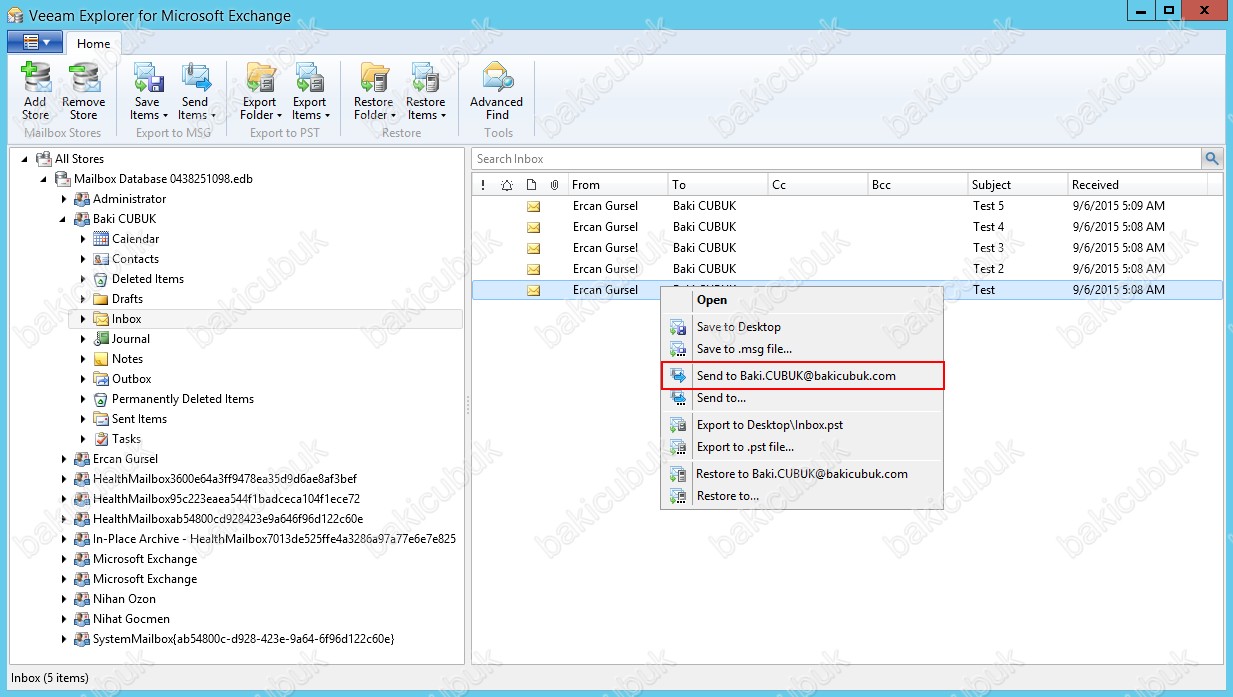This screenshot has width=1233, height=697.
Task: Choose Send to Baki.CUBUK@bakicubuk.com
Action: (x=802, y=376)
